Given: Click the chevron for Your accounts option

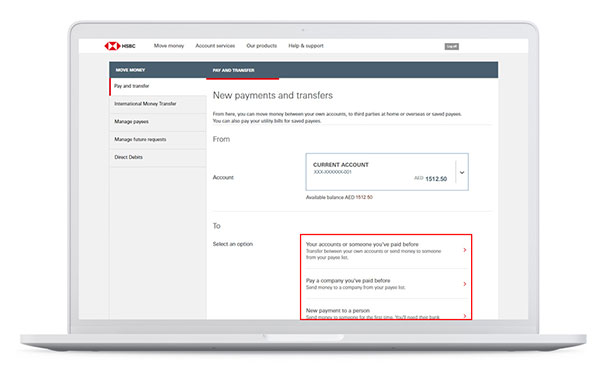Looking at the screenshot, I should click(x=465, y=250).
